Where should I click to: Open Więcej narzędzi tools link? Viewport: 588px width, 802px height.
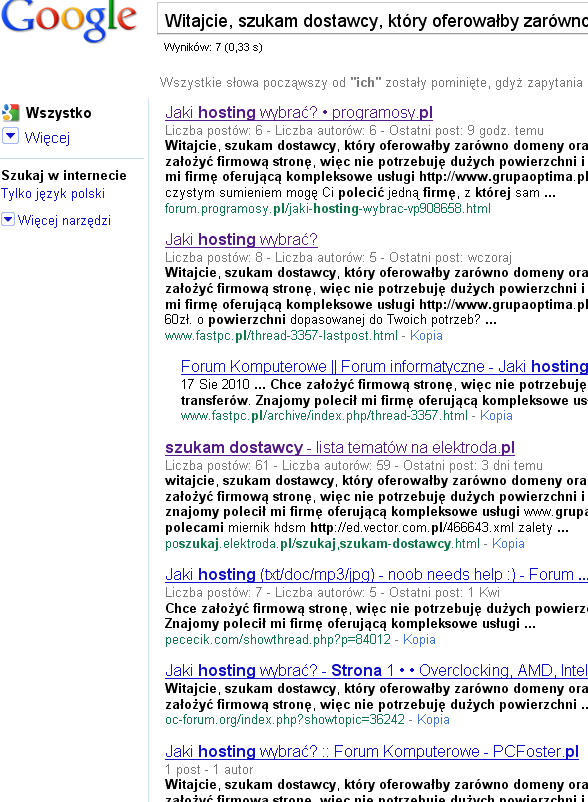pyautogui.click(x=64, y=220)
